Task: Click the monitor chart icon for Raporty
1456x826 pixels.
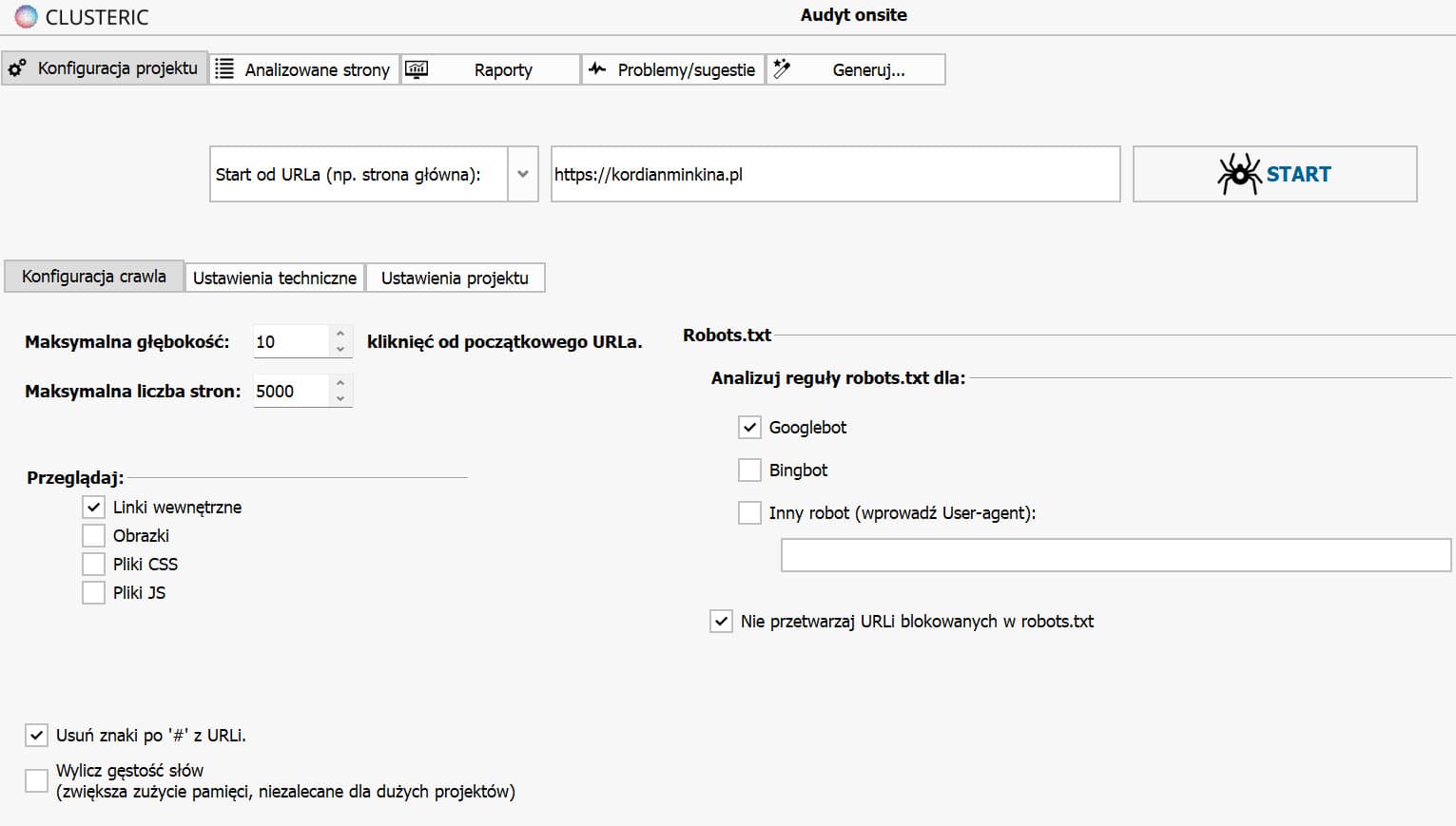Action: (417, 68)
